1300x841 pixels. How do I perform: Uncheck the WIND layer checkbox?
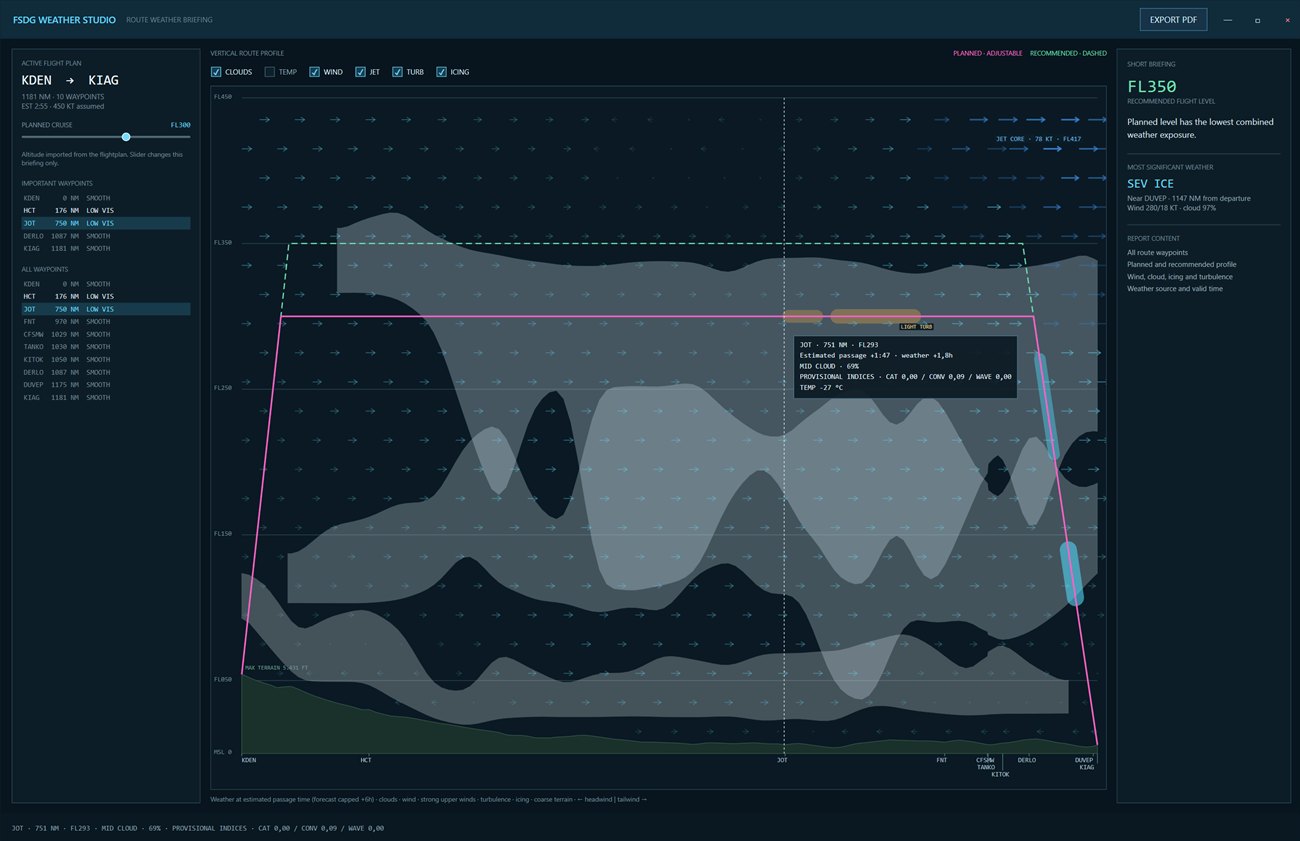[x=314, y=72]
